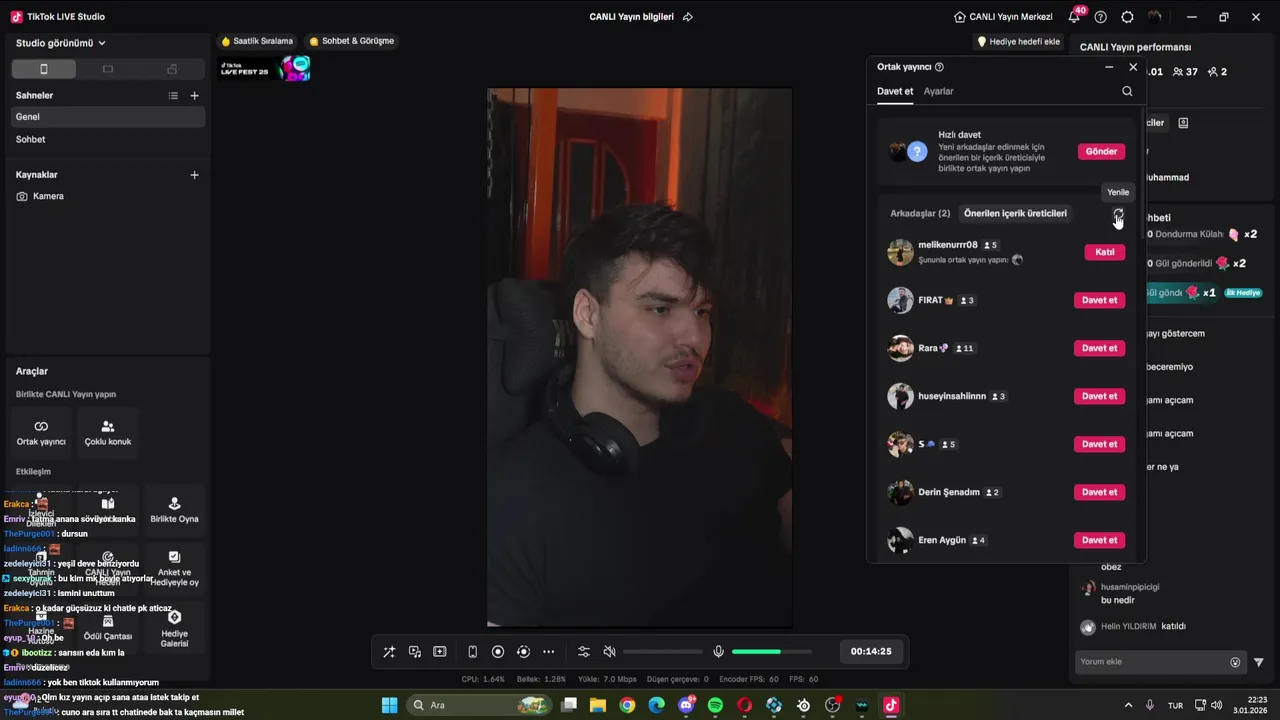The image size is (1280, 720).
Task: Click the share arrow beside Yayın bilgileri
Action: pyautogui.click(x=688, y=17)
